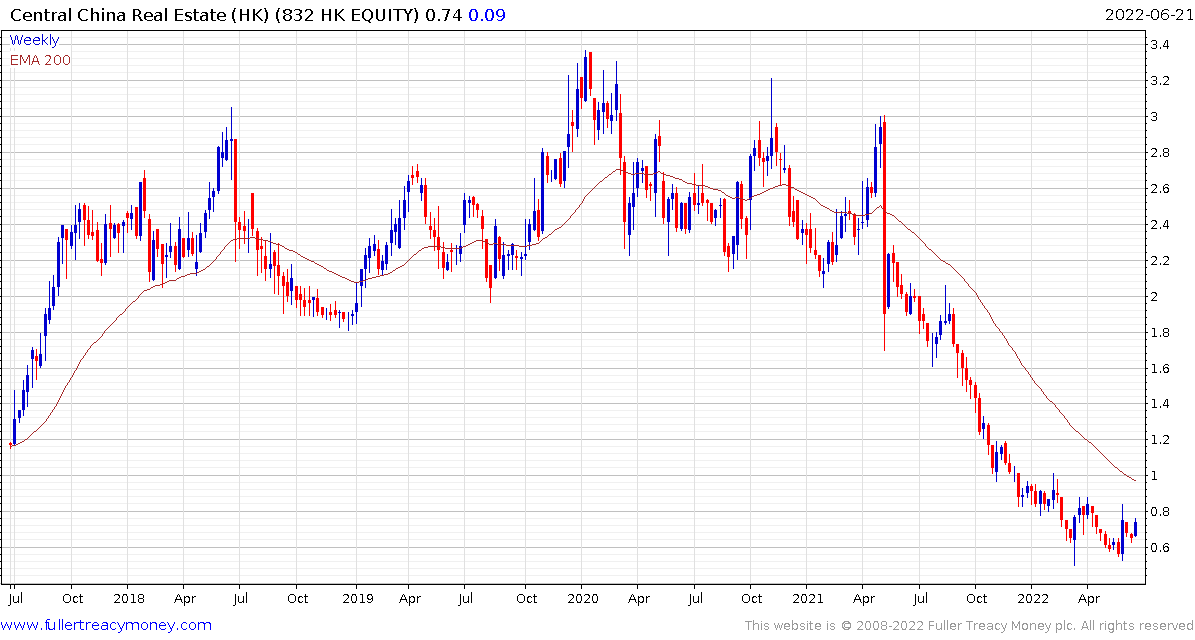Select the 2020 marker on time axis
Viewport: 1195px width, 640px height.
(x=582, y=599)
